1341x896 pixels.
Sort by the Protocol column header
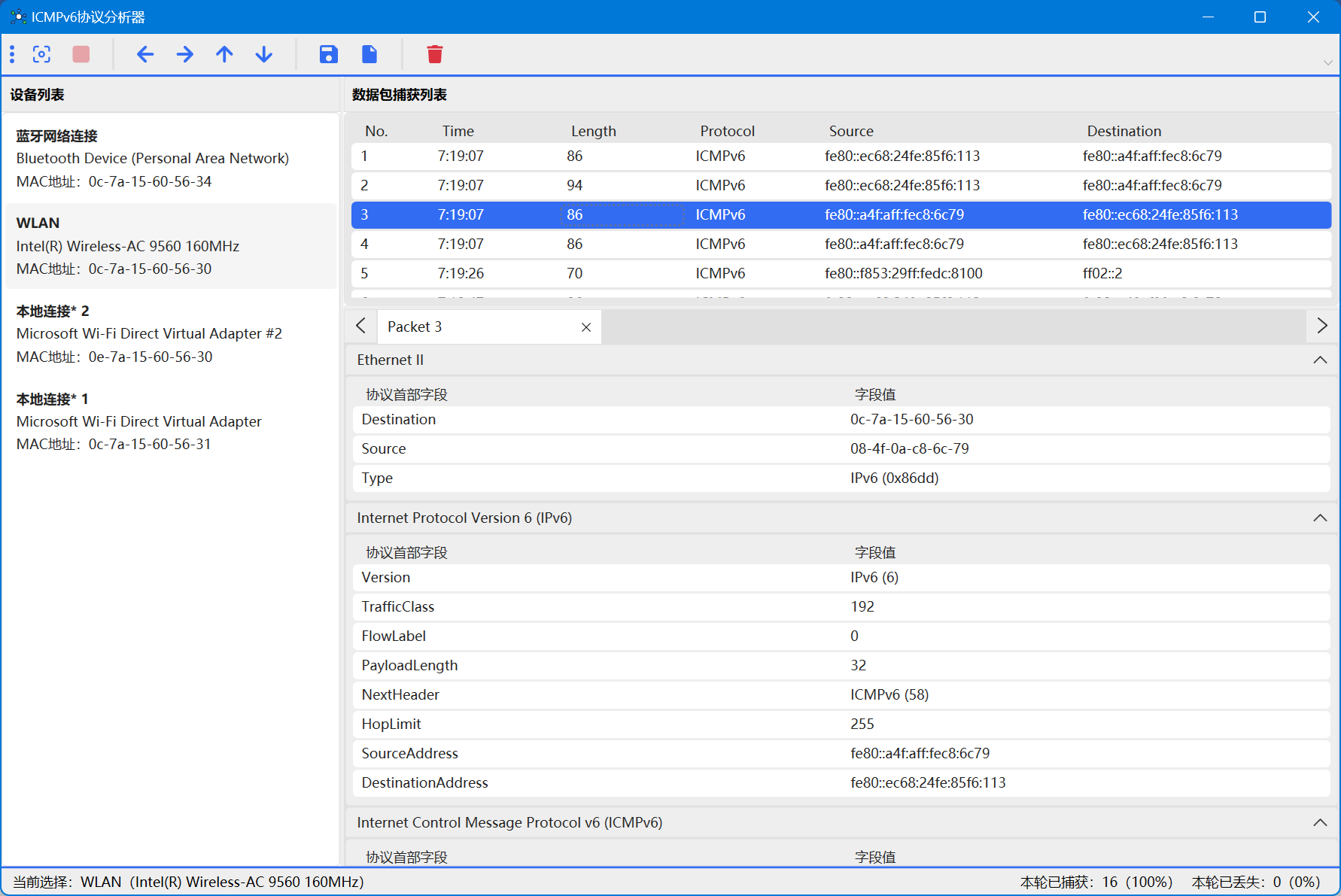pos(727,132)
